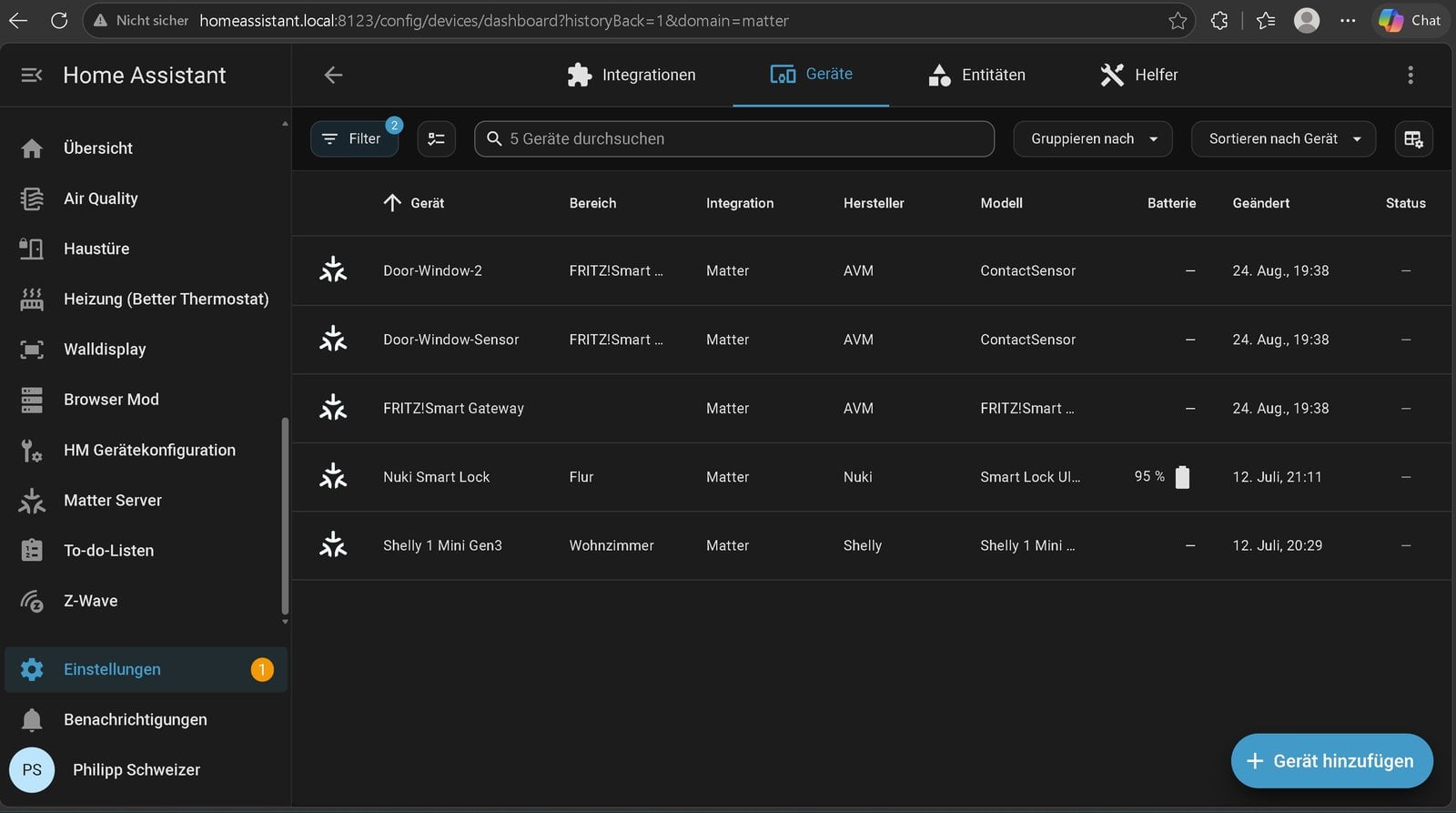
Task: Click the Flur area cell
Action: (581, 477)
